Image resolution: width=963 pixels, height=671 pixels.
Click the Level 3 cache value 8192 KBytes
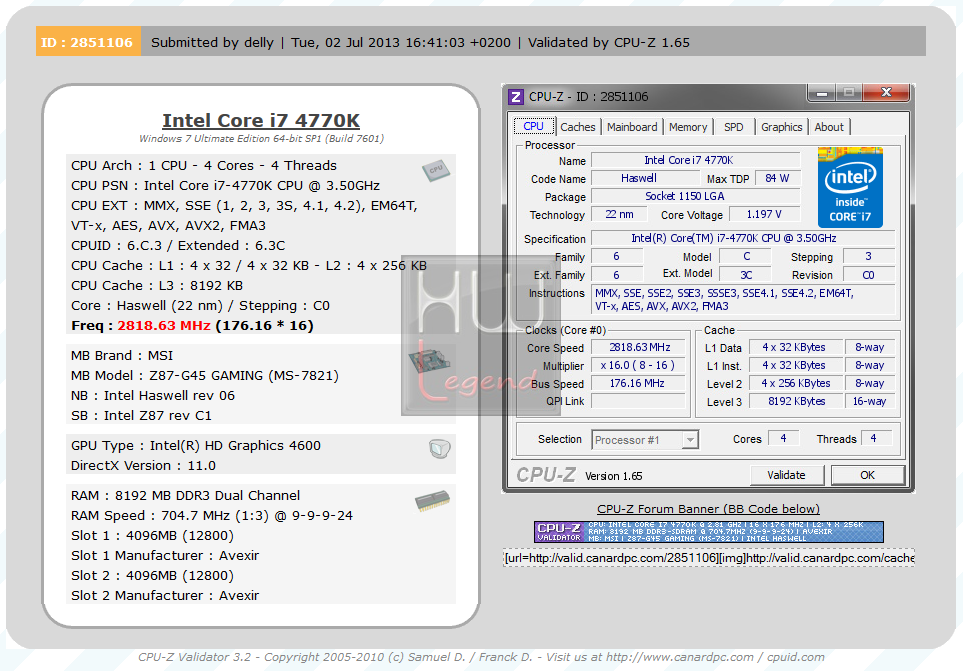(796, 401)
